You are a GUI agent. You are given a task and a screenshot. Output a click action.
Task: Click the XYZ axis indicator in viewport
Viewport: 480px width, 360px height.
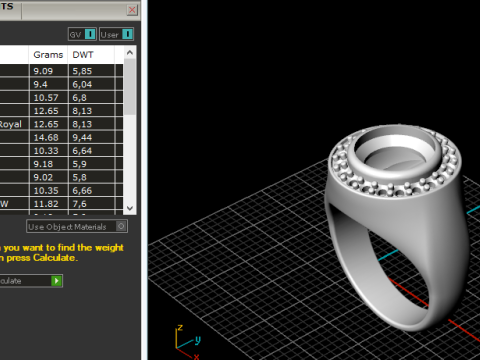[x=188, y=342]
